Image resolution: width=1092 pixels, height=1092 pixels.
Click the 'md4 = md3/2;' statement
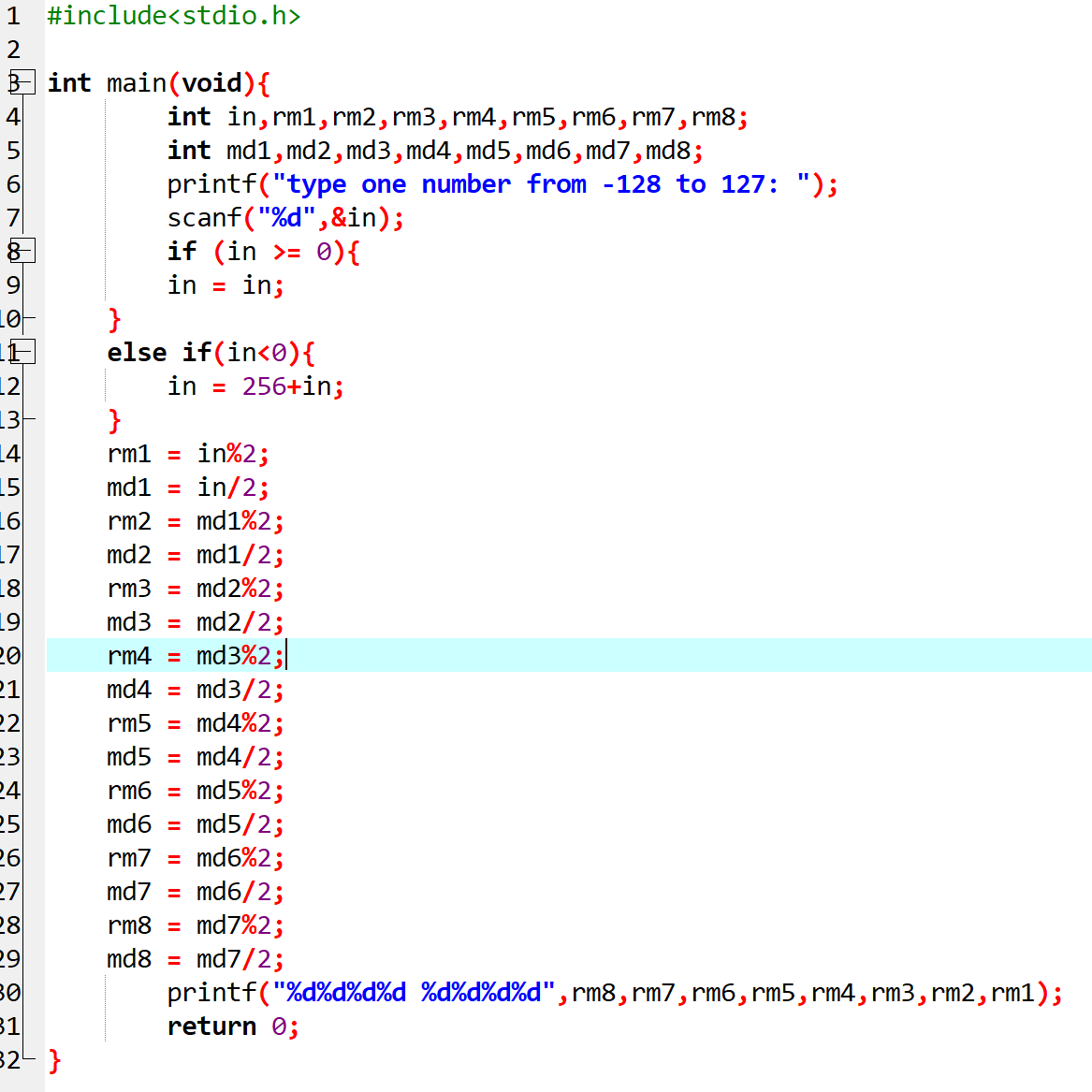[x=196, y=690]
